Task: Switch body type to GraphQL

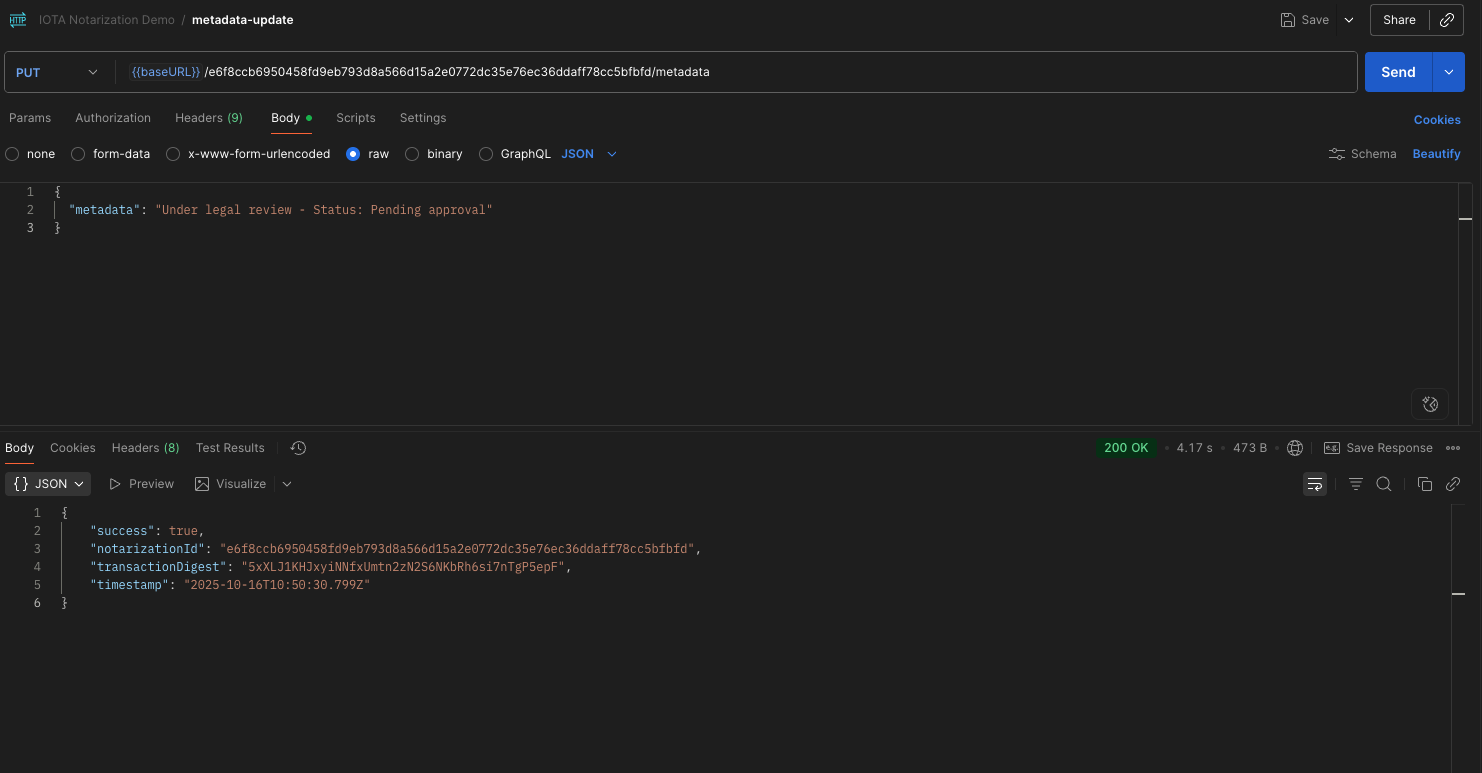Action: pyautogui.click(x=516, y=153)
